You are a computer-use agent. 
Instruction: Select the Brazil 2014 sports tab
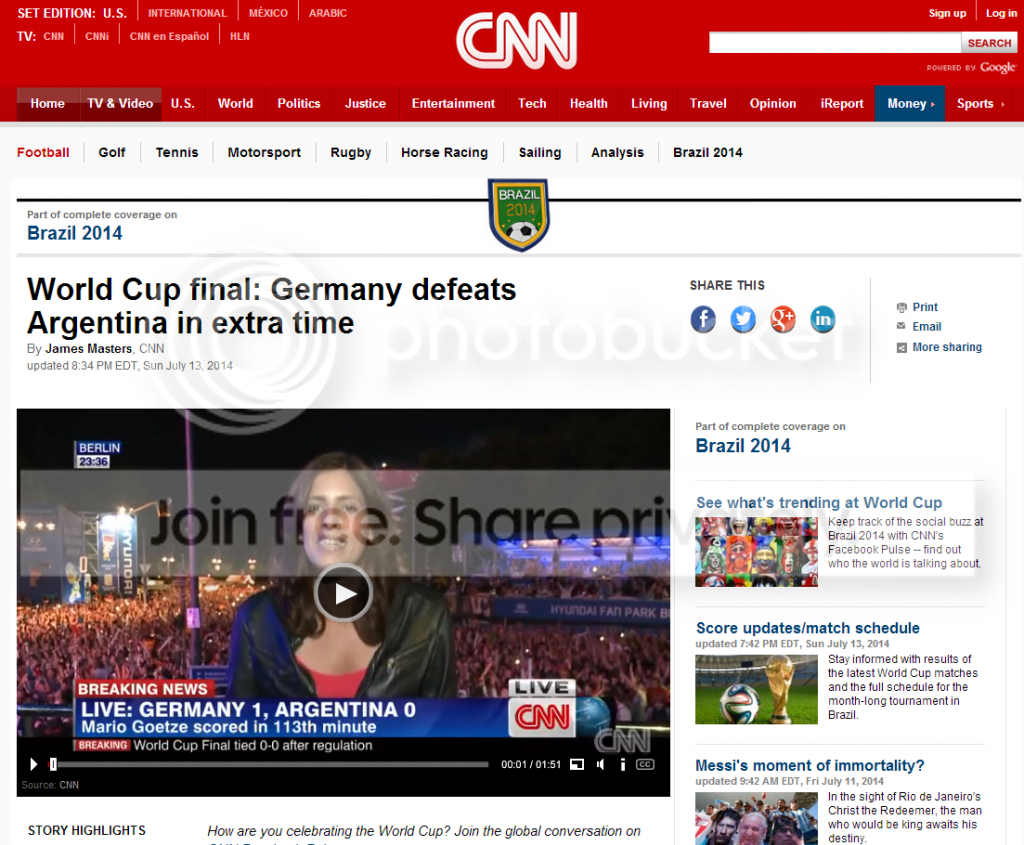point(708,152)
